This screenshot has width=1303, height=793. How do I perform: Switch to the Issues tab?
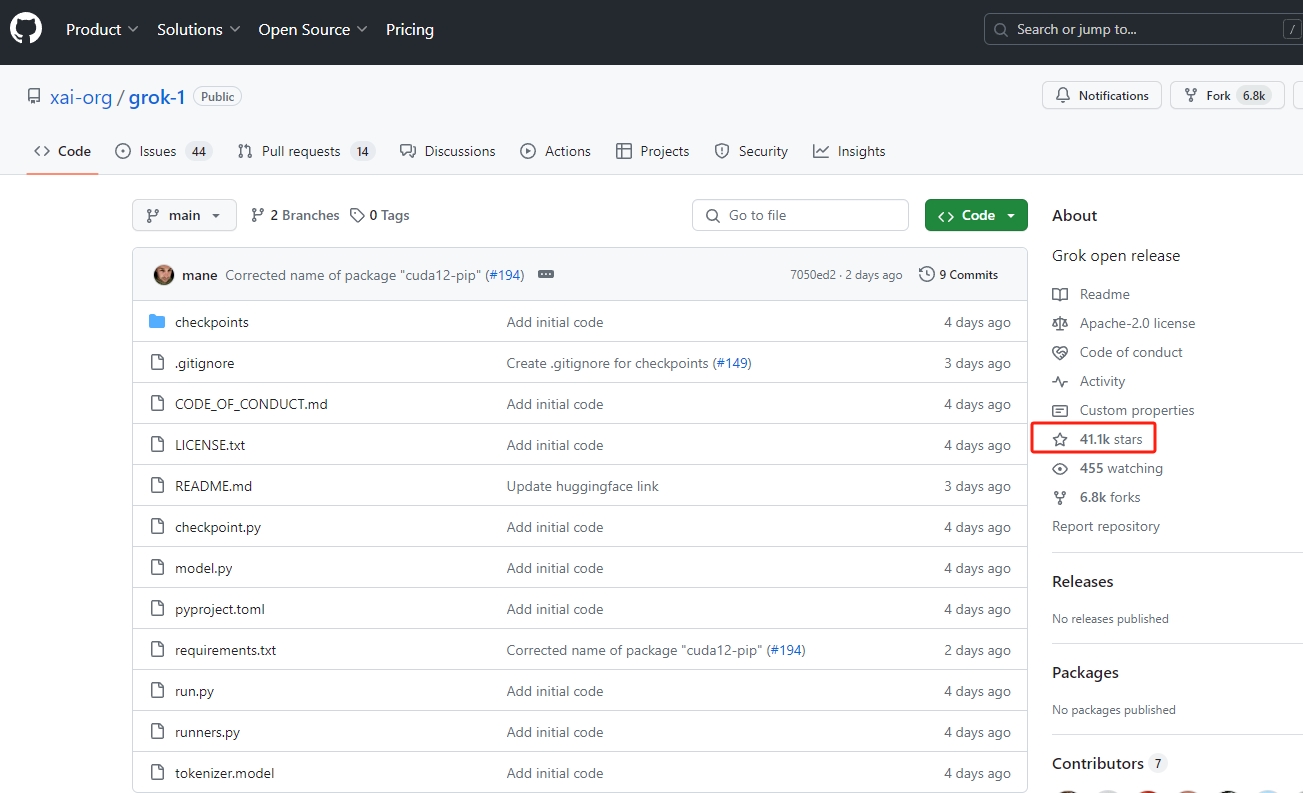pos(163,151)
